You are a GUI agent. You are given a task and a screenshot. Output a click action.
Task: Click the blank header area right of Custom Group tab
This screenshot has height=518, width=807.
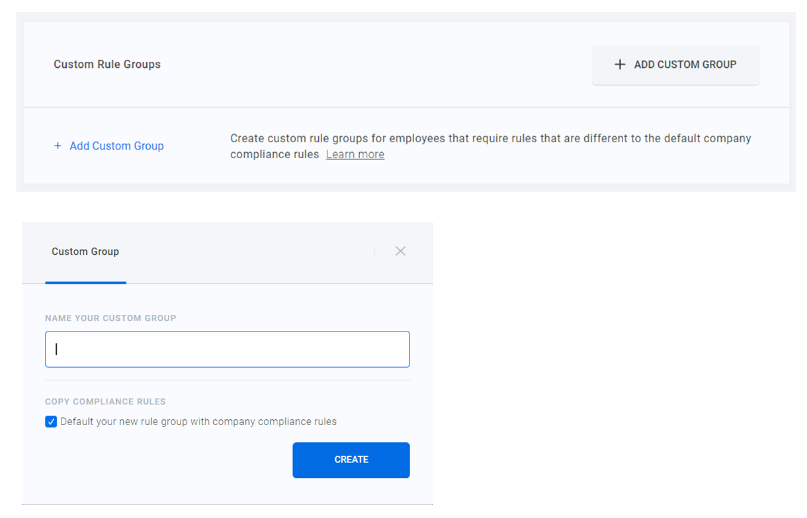click(250, 252)
